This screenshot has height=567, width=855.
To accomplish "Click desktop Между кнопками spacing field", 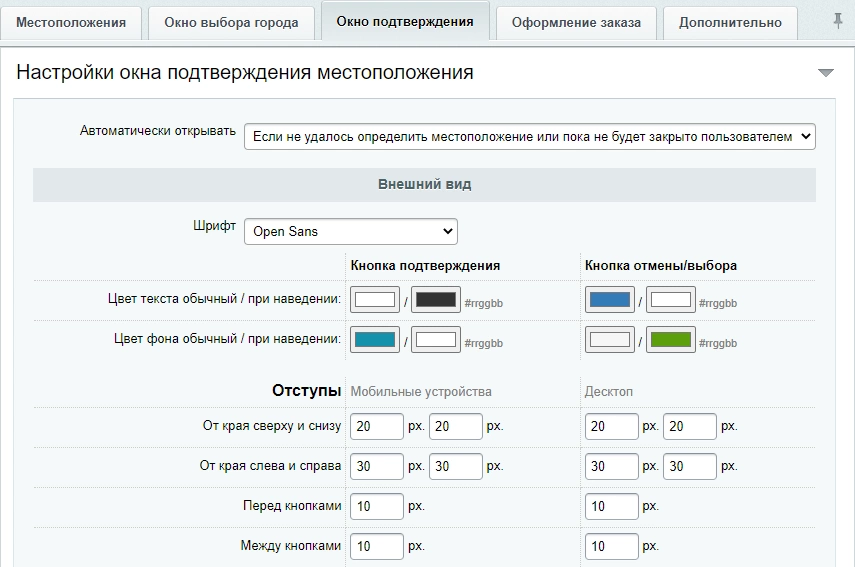I will 611,546.
